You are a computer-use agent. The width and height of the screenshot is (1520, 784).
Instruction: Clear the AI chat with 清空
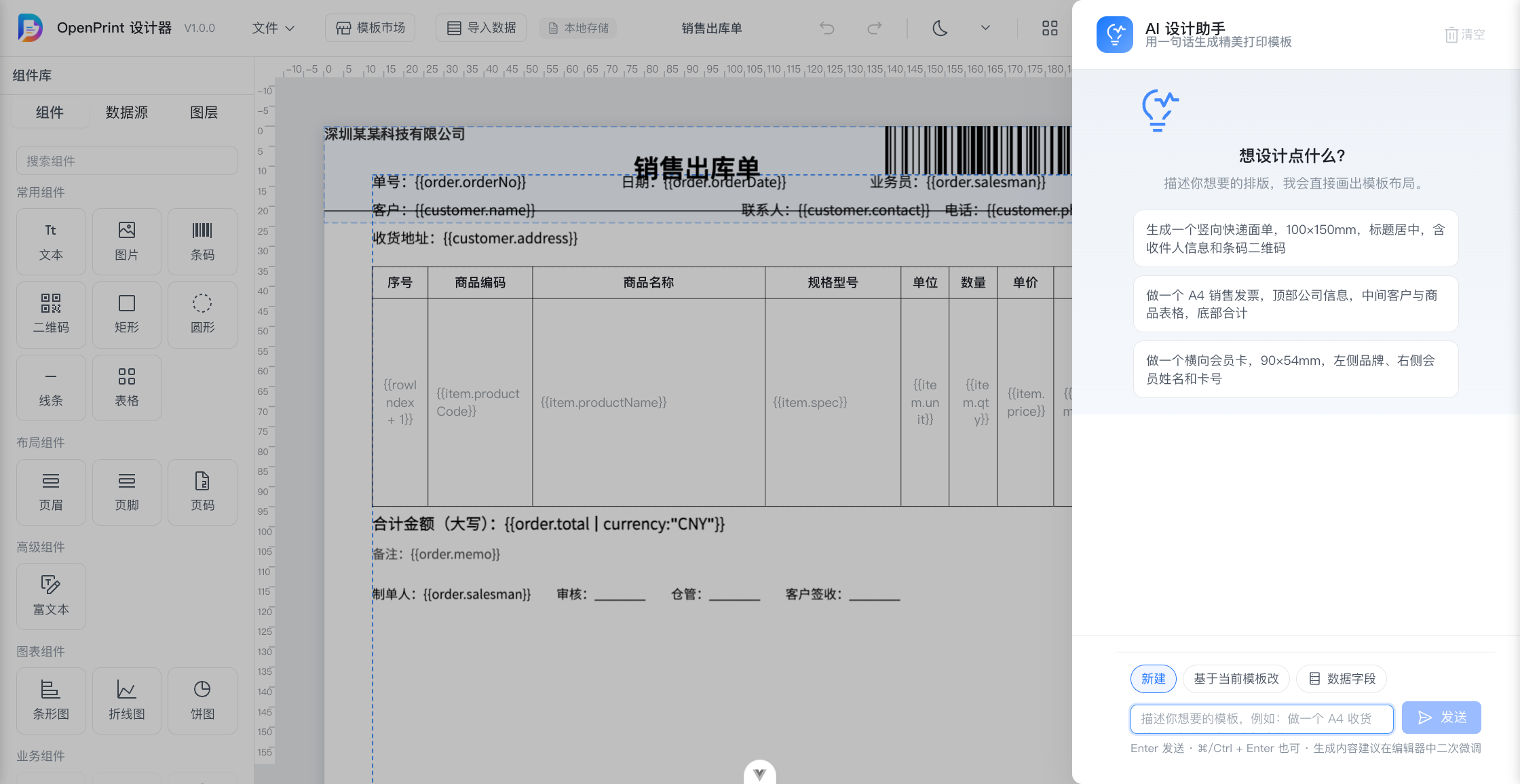(1465, 35)
